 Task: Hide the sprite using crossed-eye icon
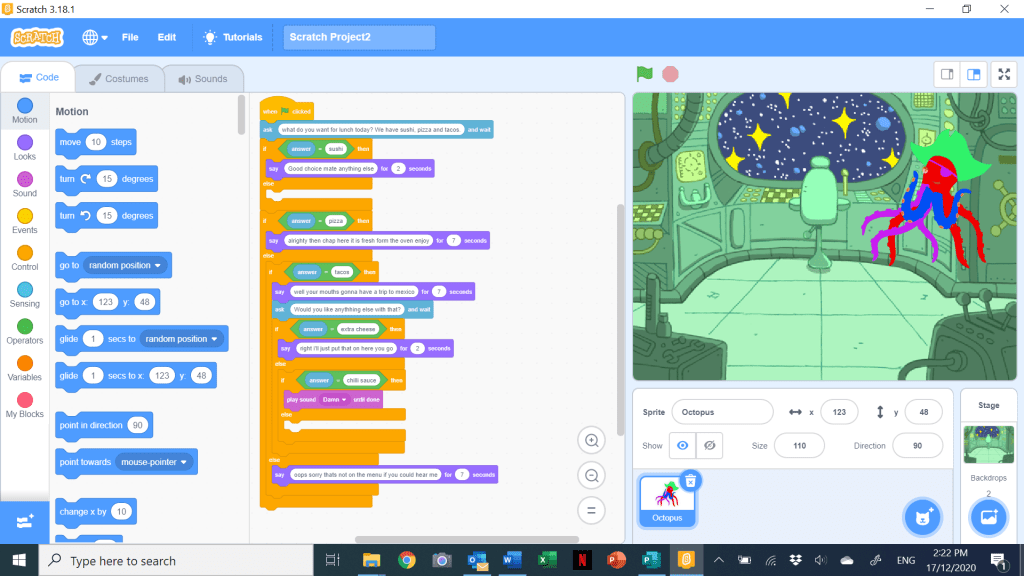[x=709, y=445]
